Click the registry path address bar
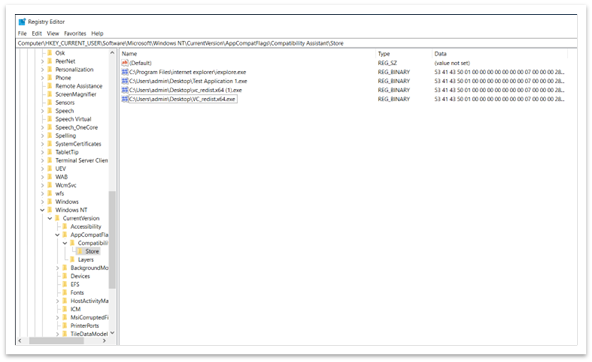This screenshot has width=592, height=362. [x=296, y=43]
